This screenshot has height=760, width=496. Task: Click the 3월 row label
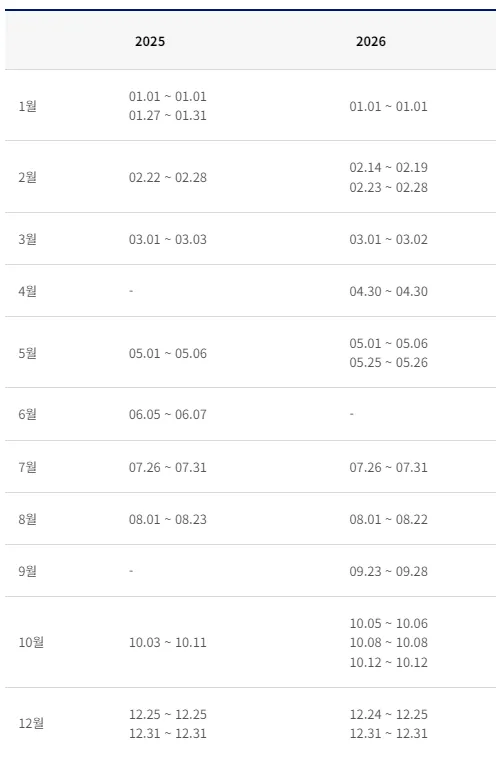28,239
